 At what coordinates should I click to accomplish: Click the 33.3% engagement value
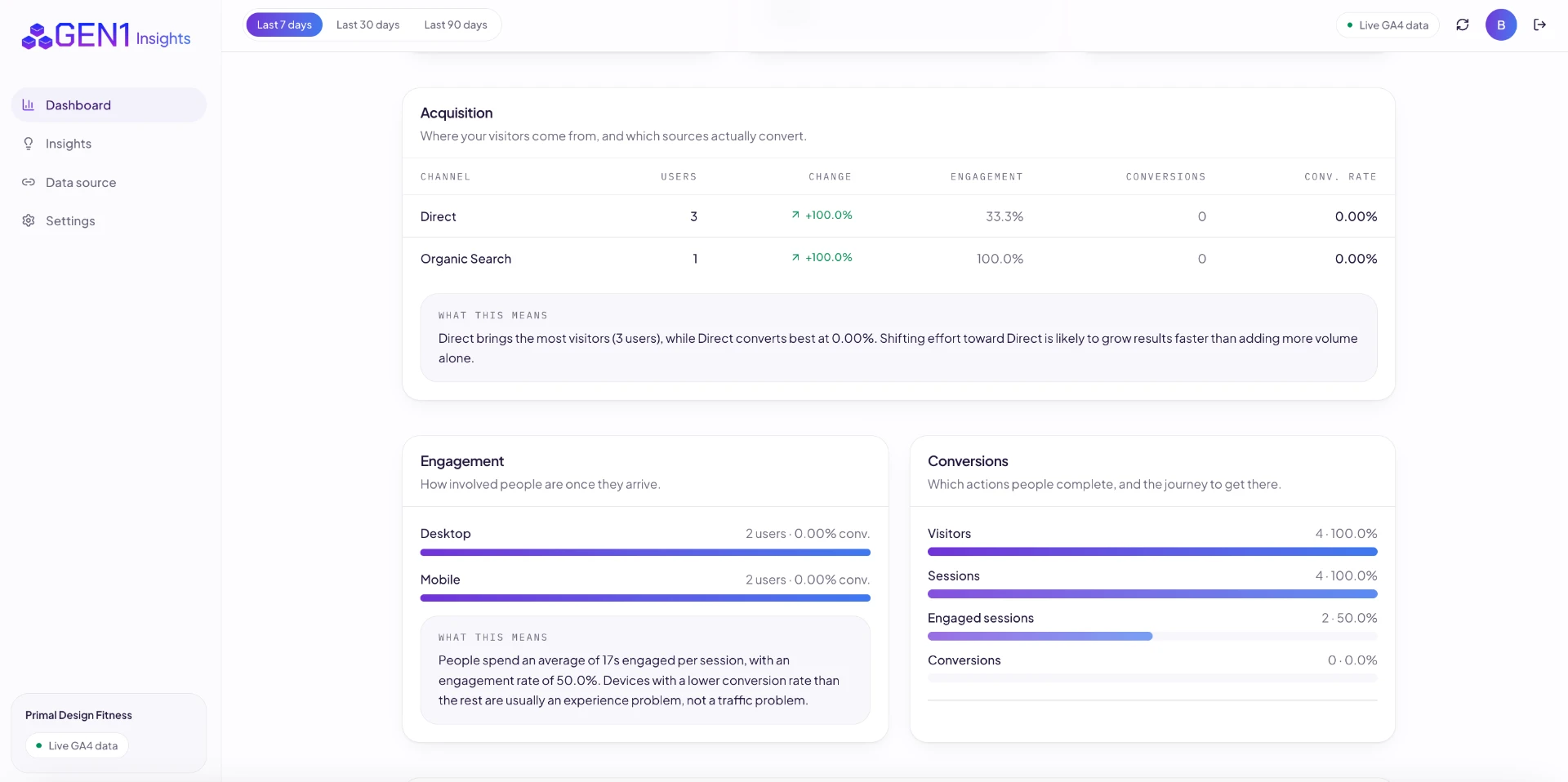(1004, 216)
